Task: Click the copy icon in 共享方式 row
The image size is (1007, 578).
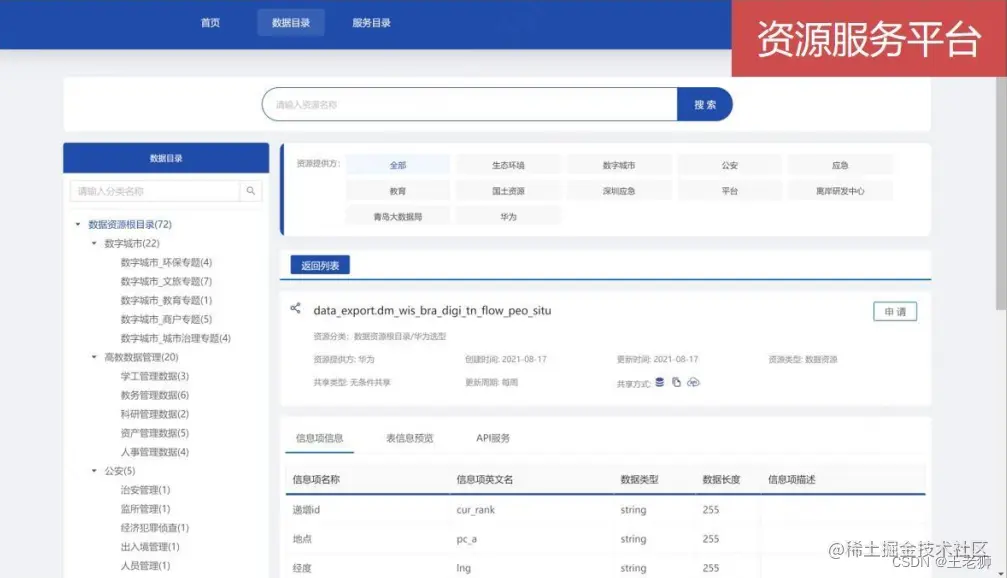Action: (x=677, y=381)
